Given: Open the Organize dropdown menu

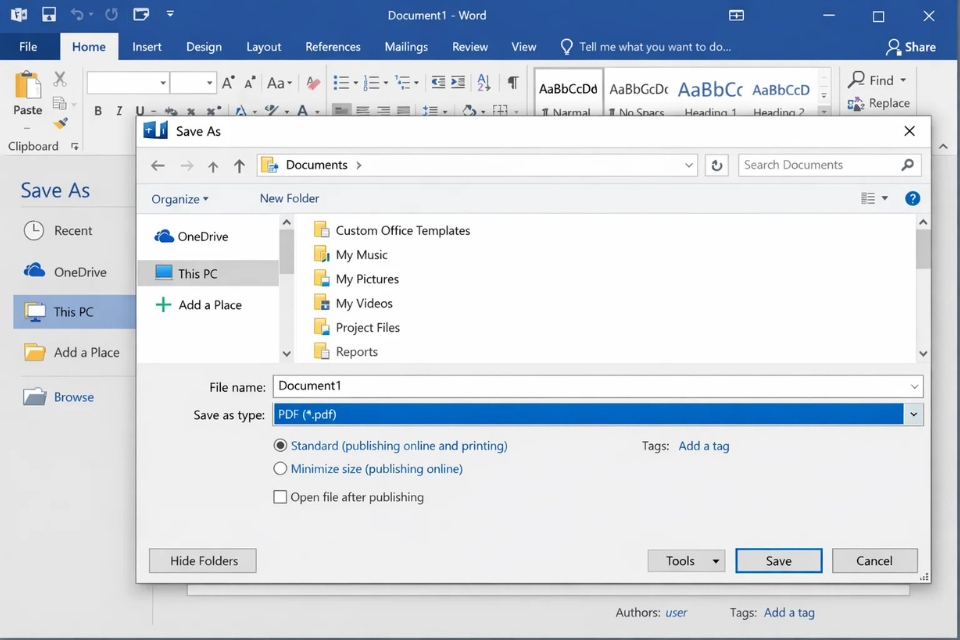Looking at the screenshot, I should (x=180, y=199).
